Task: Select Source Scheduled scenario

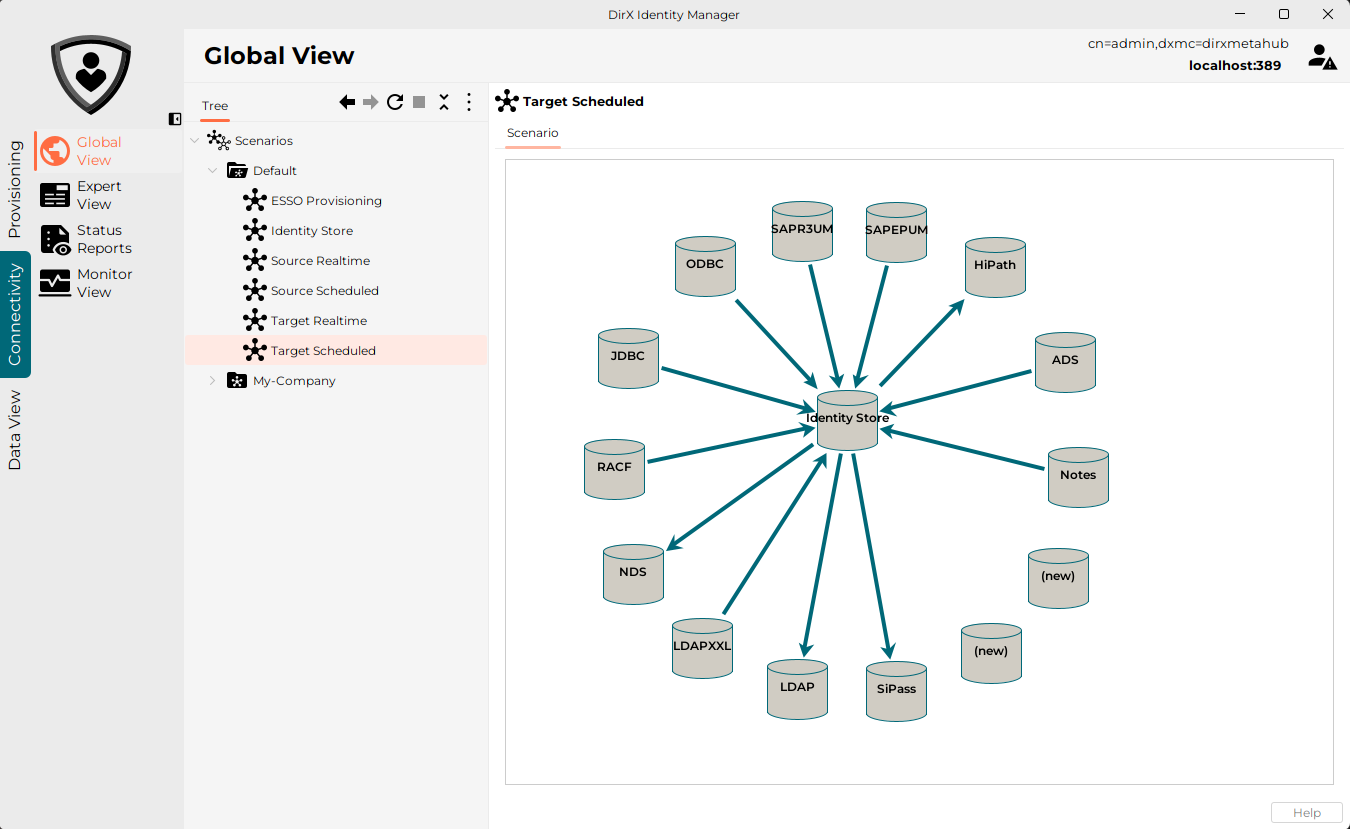Action: tap(325, 291)
